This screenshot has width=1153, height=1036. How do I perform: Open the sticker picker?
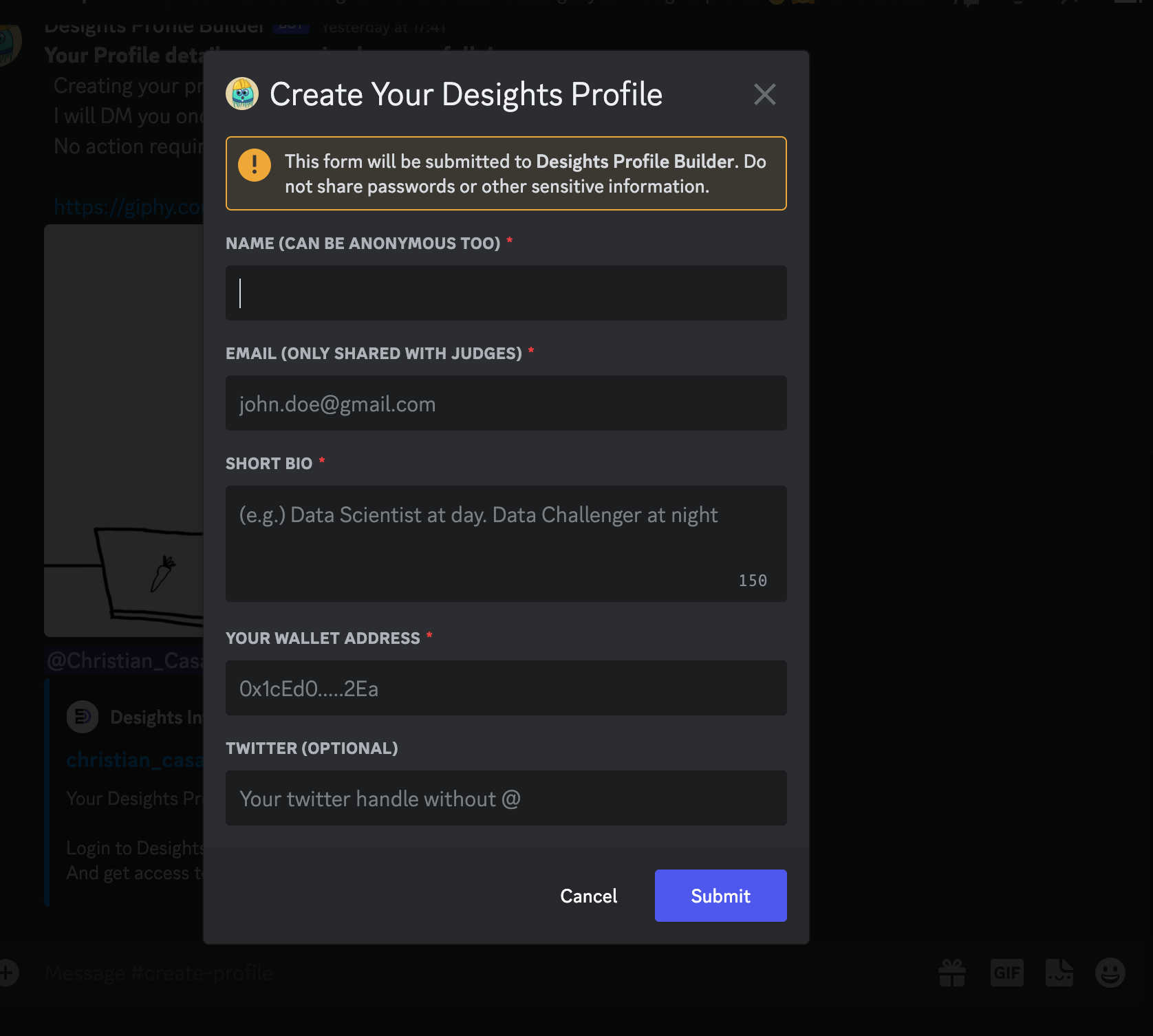[1059, 973]
